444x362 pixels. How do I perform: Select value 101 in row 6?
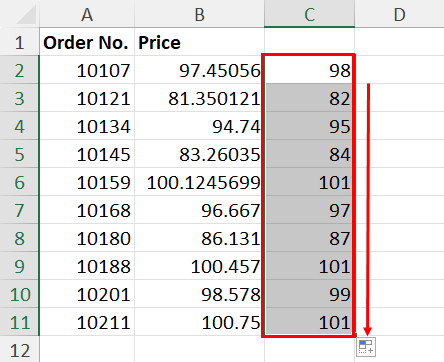[x=310, y=182]
